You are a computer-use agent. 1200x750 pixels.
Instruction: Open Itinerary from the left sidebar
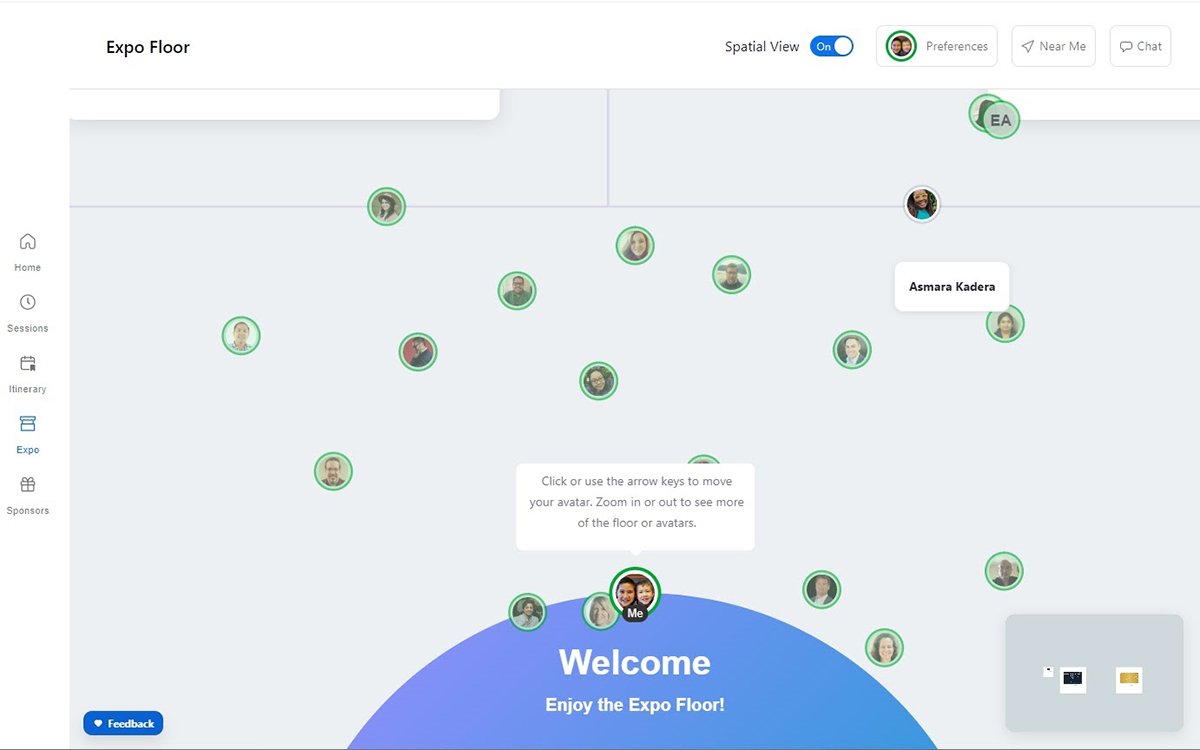[26, 371]
